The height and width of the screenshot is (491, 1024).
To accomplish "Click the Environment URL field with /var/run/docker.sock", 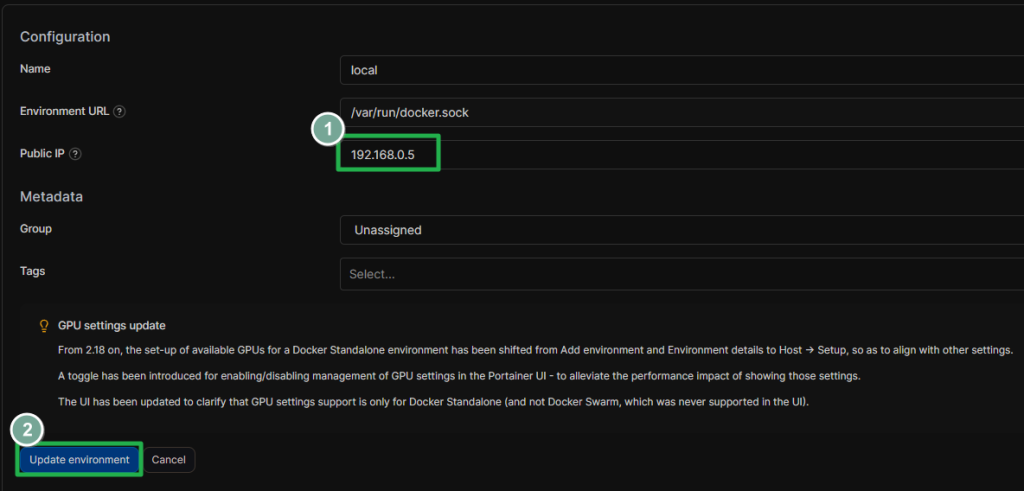I will click(x=680, y=113).
